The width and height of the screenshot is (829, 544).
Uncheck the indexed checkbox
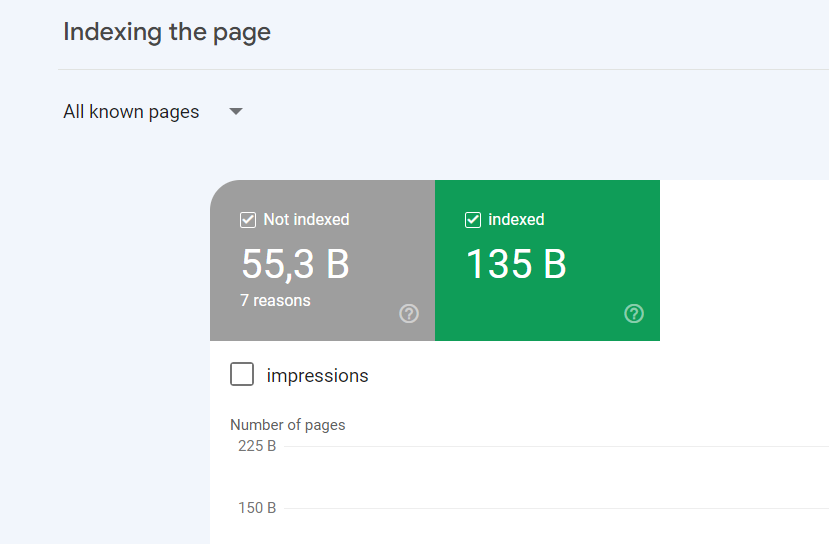click(473, 220)
